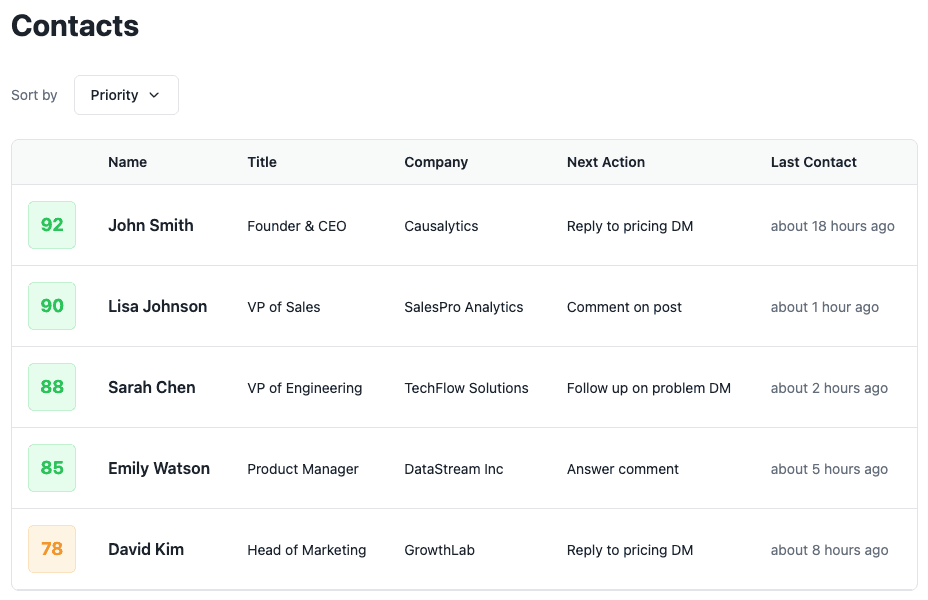The width and height of the screenshot is (928, 600).
Task: Click the Name column header
Action: [x=128, y=162]
